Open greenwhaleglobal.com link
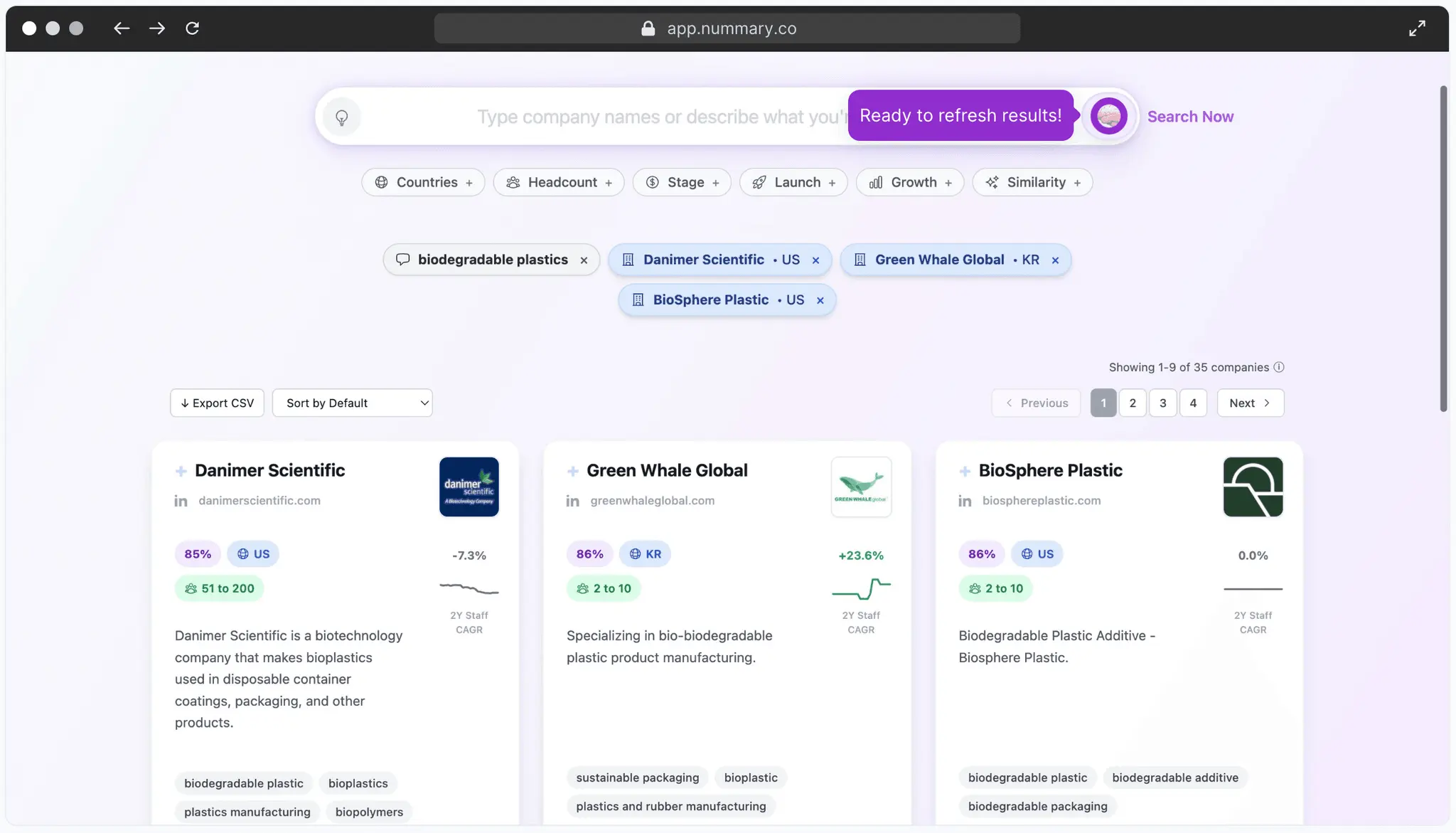1456x833 pixels. (653, 501)
